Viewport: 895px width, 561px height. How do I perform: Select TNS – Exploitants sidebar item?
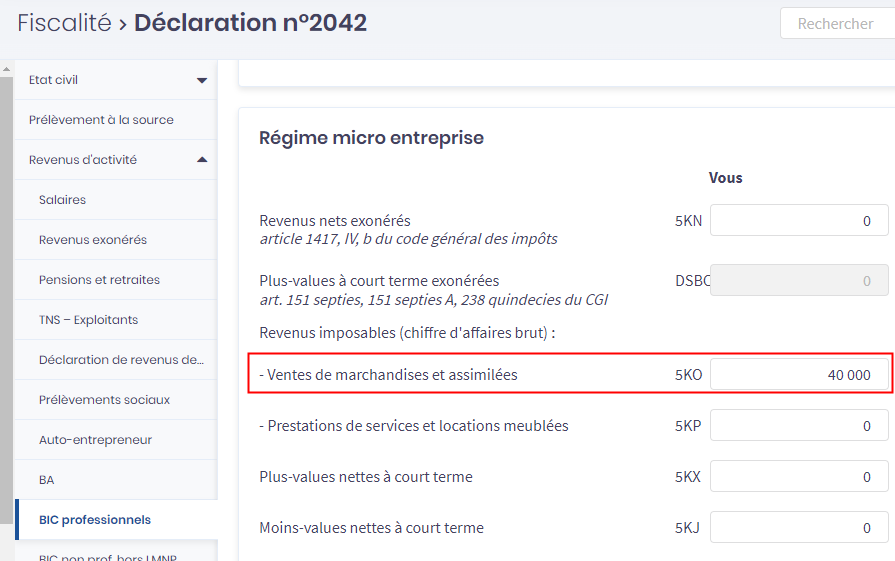(x=88, y=320)
